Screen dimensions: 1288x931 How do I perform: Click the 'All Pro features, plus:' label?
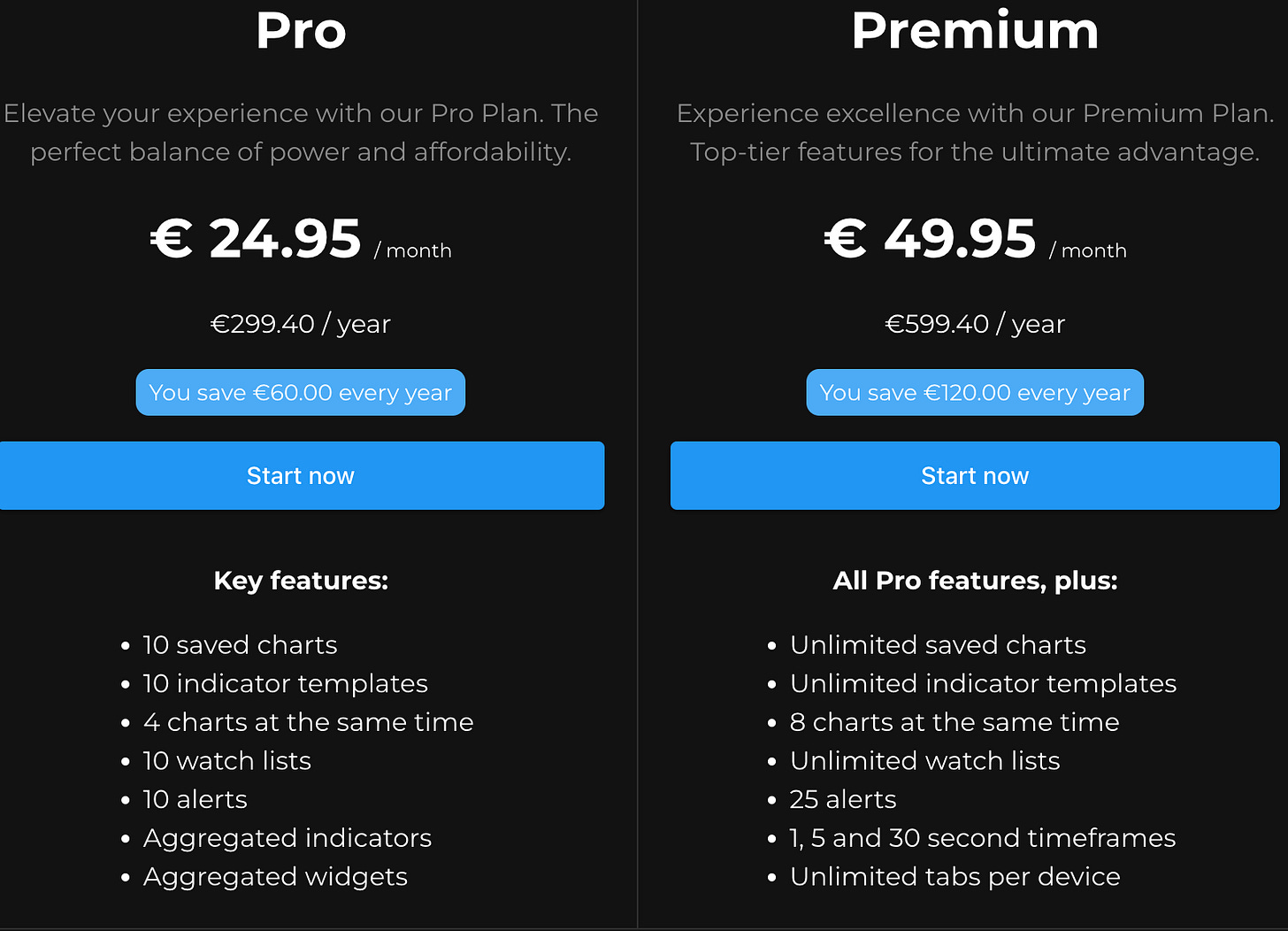974,581
